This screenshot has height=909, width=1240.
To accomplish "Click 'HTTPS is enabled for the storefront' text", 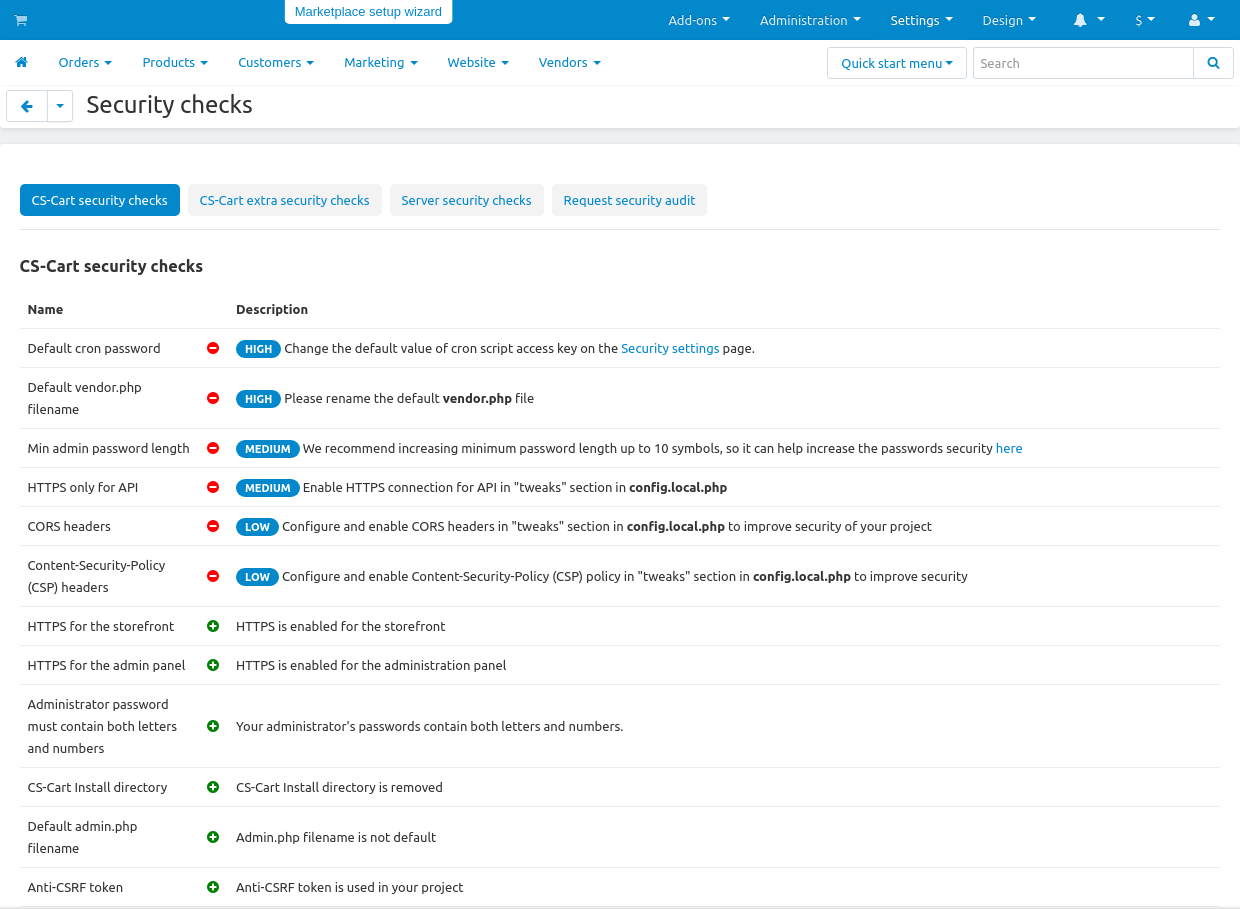I will pyautogui.click(x=341, y=626).
